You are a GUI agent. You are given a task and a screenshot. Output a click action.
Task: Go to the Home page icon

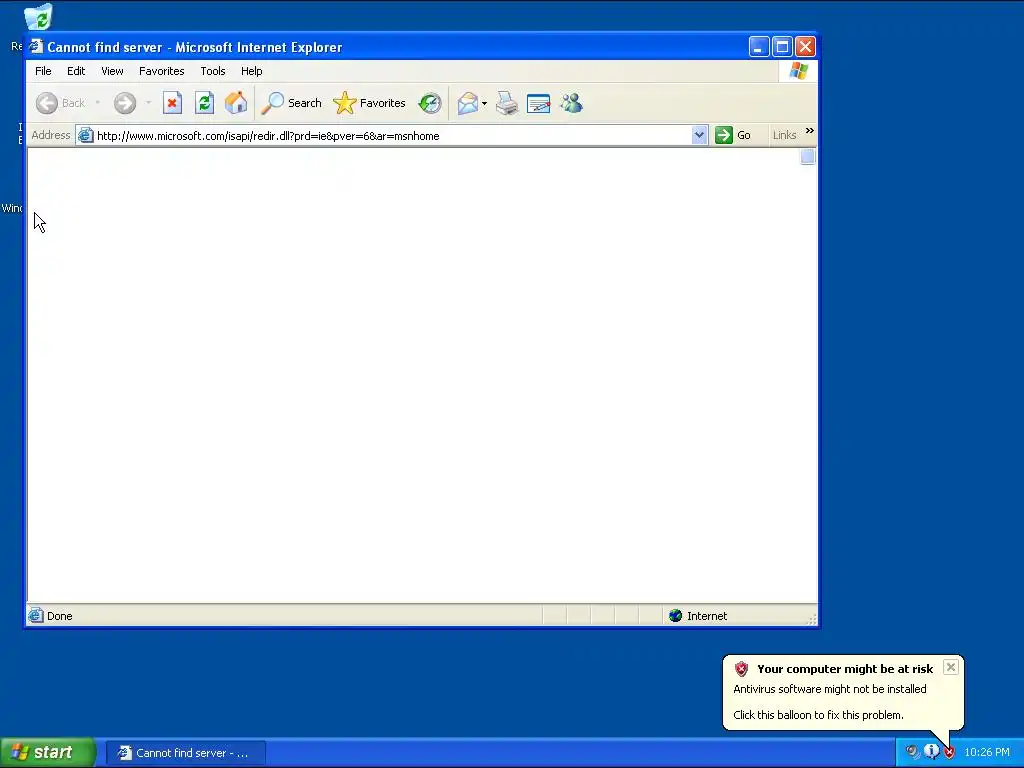[236, 103]
